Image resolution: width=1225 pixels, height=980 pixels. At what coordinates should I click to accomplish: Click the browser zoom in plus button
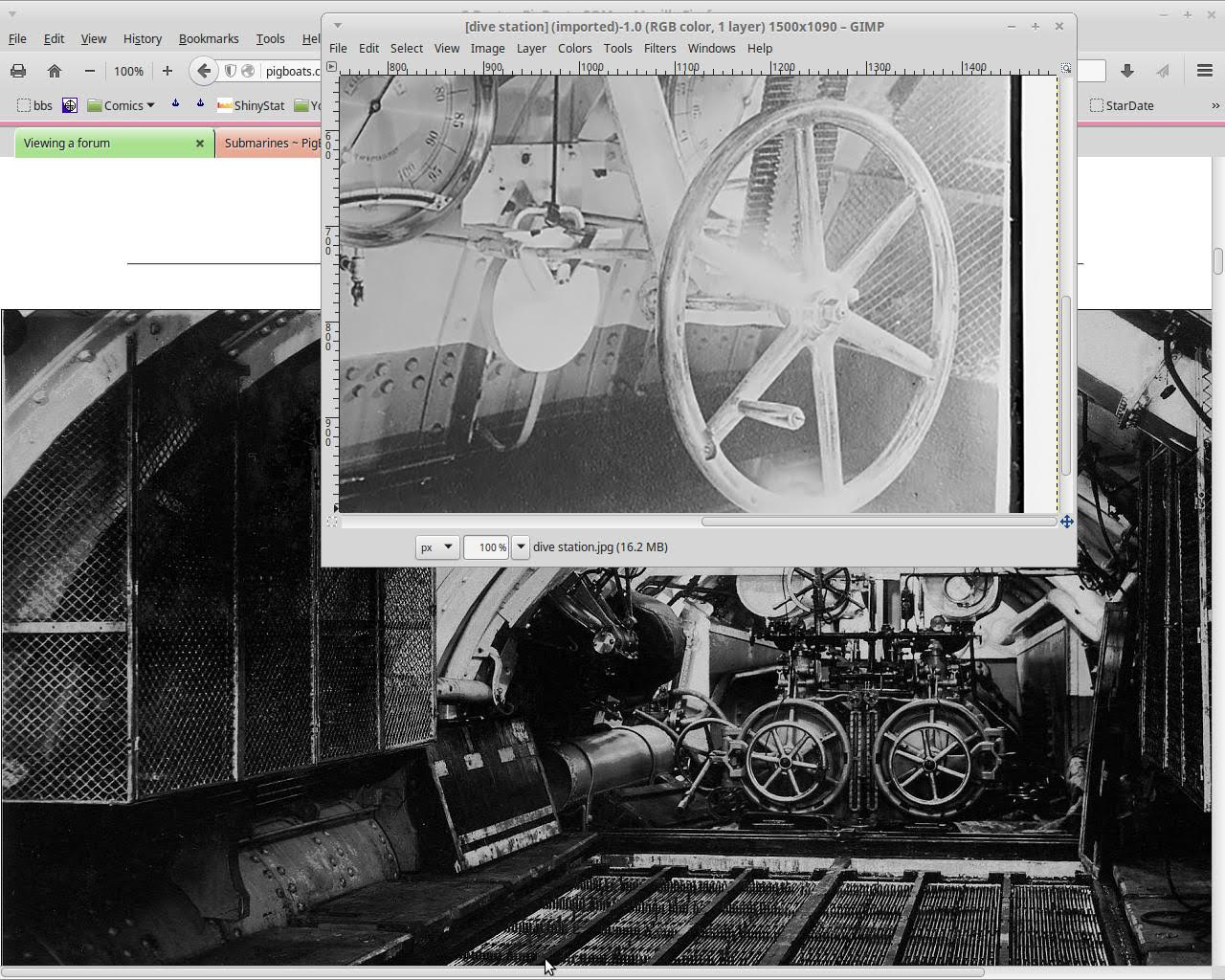pos(167,71)
